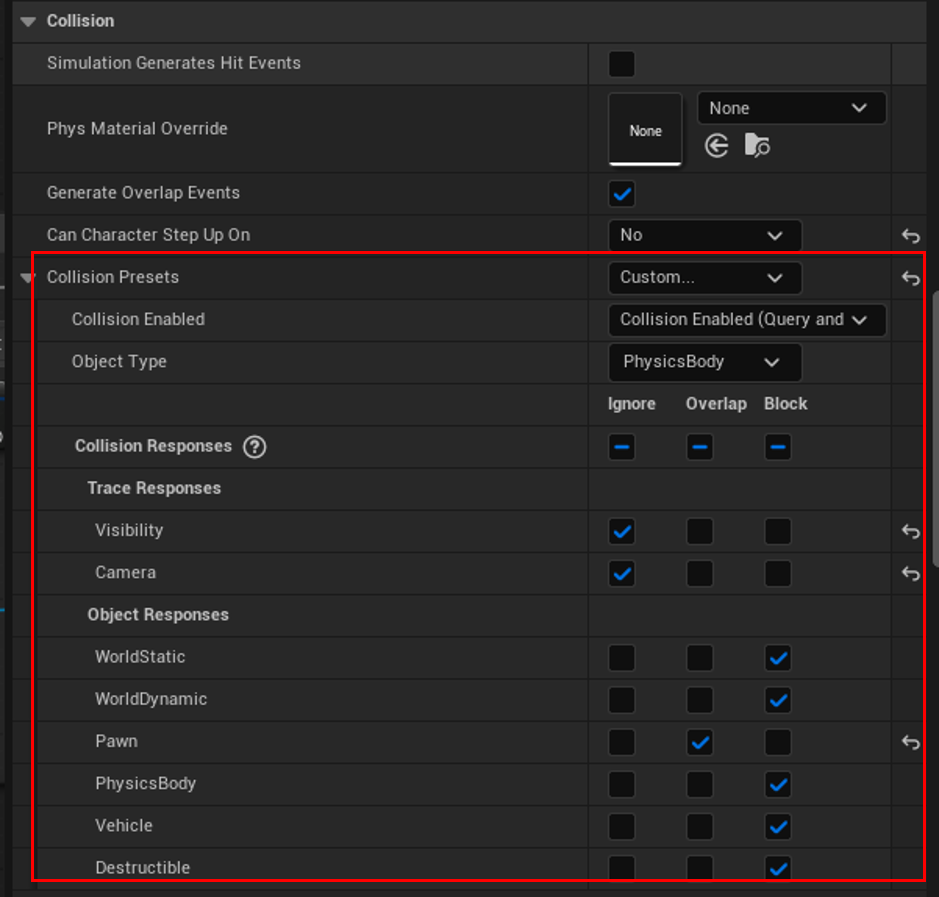Open the Collision Enabled dropdown

point(746,320)
